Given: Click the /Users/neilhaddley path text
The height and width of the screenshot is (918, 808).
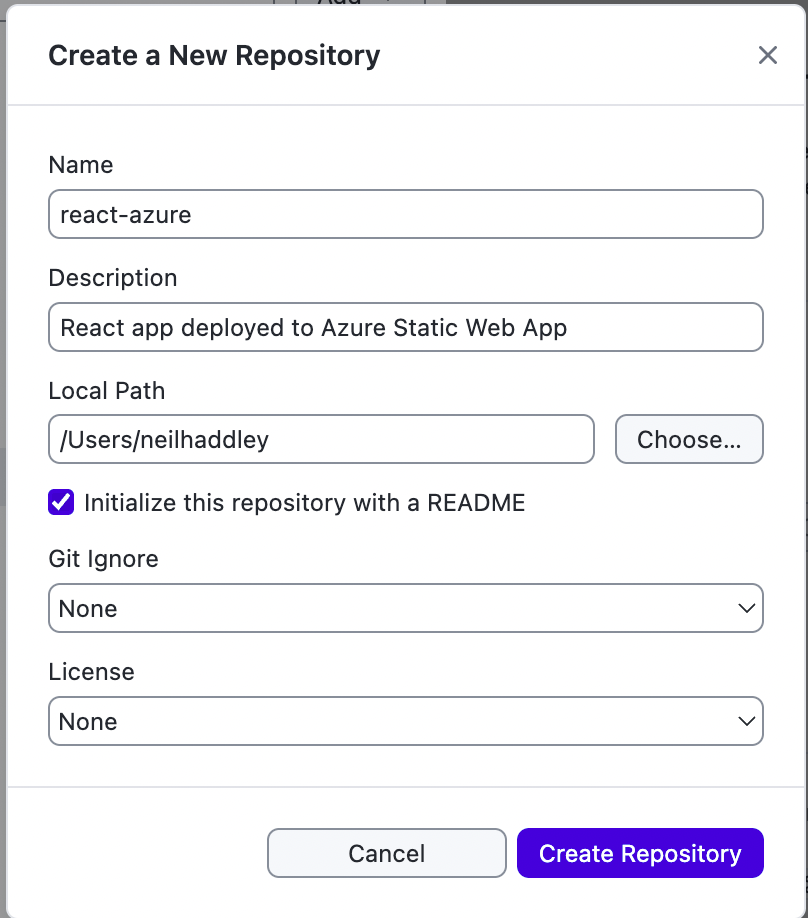Looking at the screenshot, I should point(165,440).
